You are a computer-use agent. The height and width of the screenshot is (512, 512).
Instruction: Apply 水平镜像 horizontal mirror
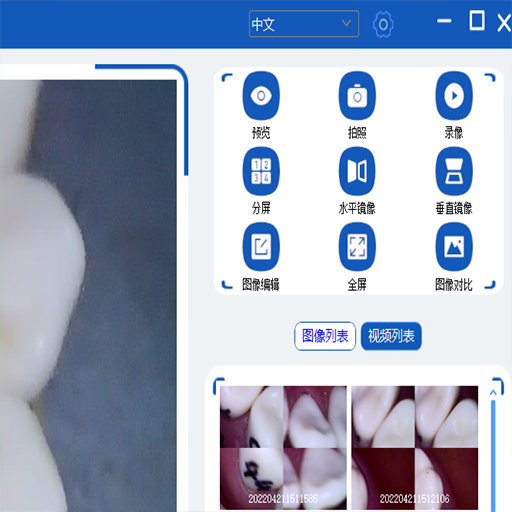click(357, 171)
